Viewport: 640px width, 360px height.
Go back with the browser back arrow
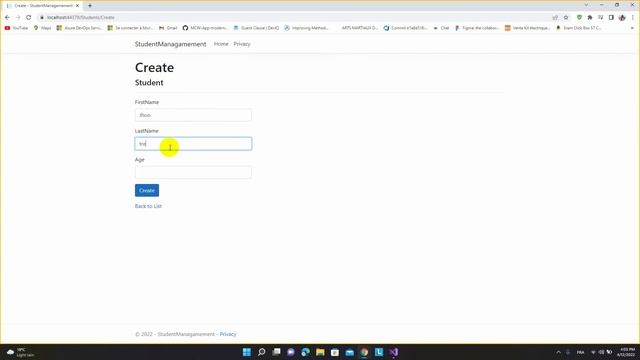click(x=7, y=18)
